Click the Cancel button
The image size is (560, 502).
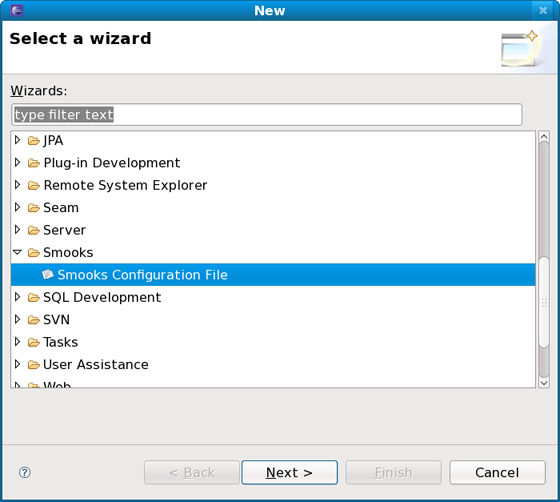point(497,472)
